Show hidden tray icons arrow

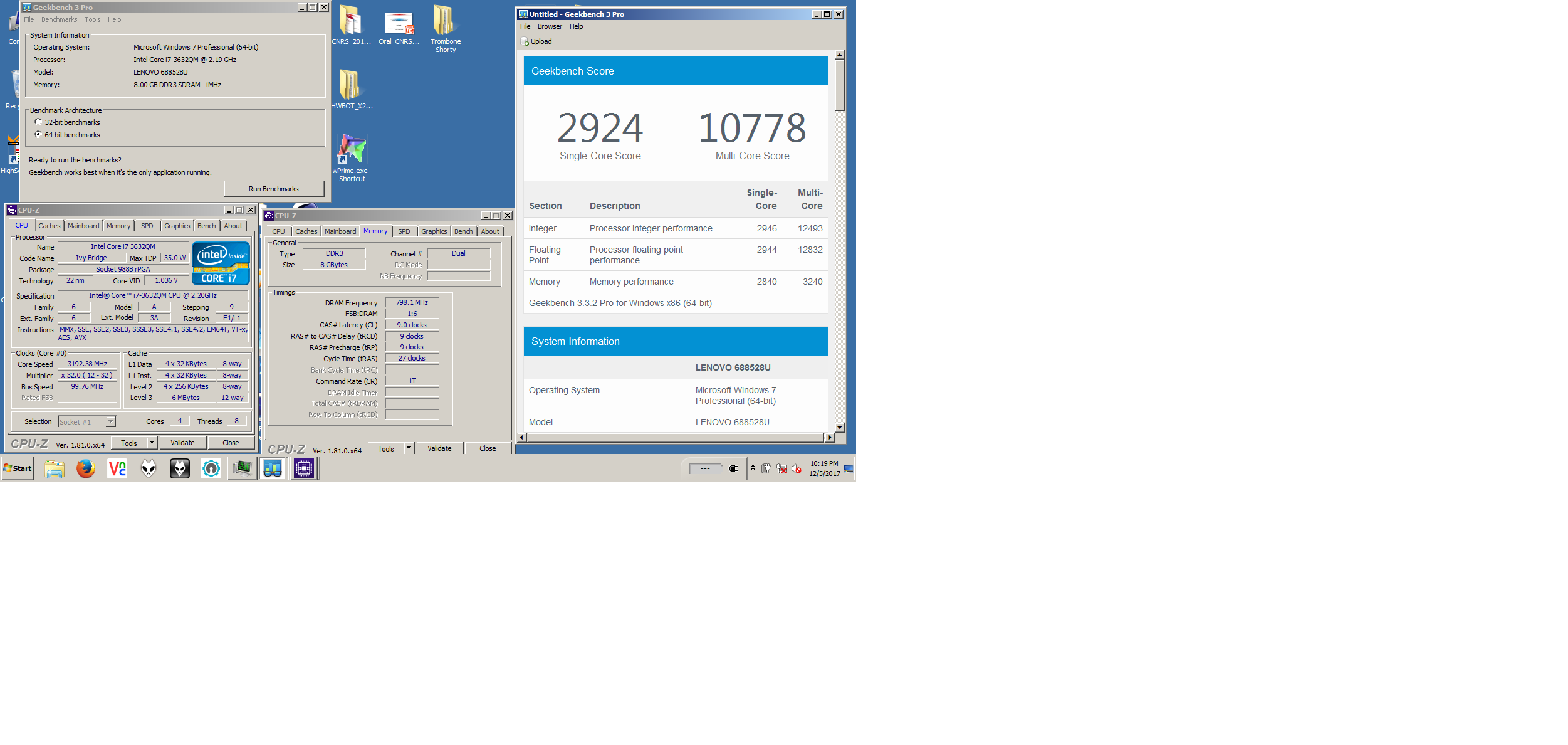[753, 468]
